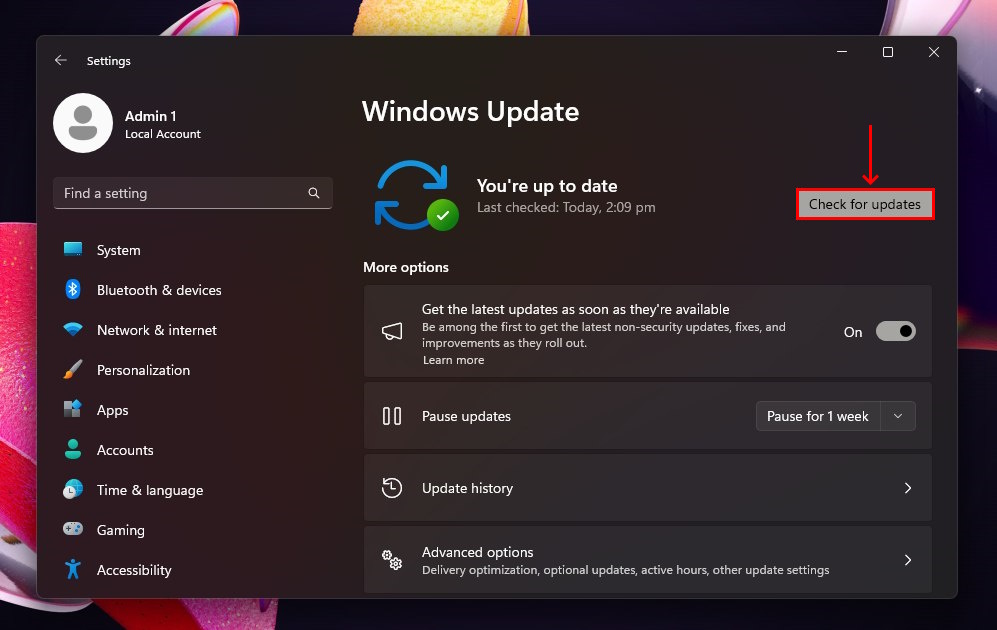This screenshot has width=997, height=630.
Task: Click the Pause updates label
Action: pos(466,416)
